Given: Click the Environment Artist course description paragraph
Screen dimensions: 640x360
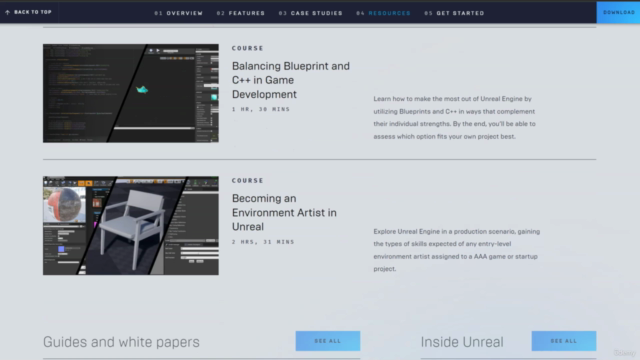Looking at the screenshot, I should pyautogui.click(x=457, y=250).
